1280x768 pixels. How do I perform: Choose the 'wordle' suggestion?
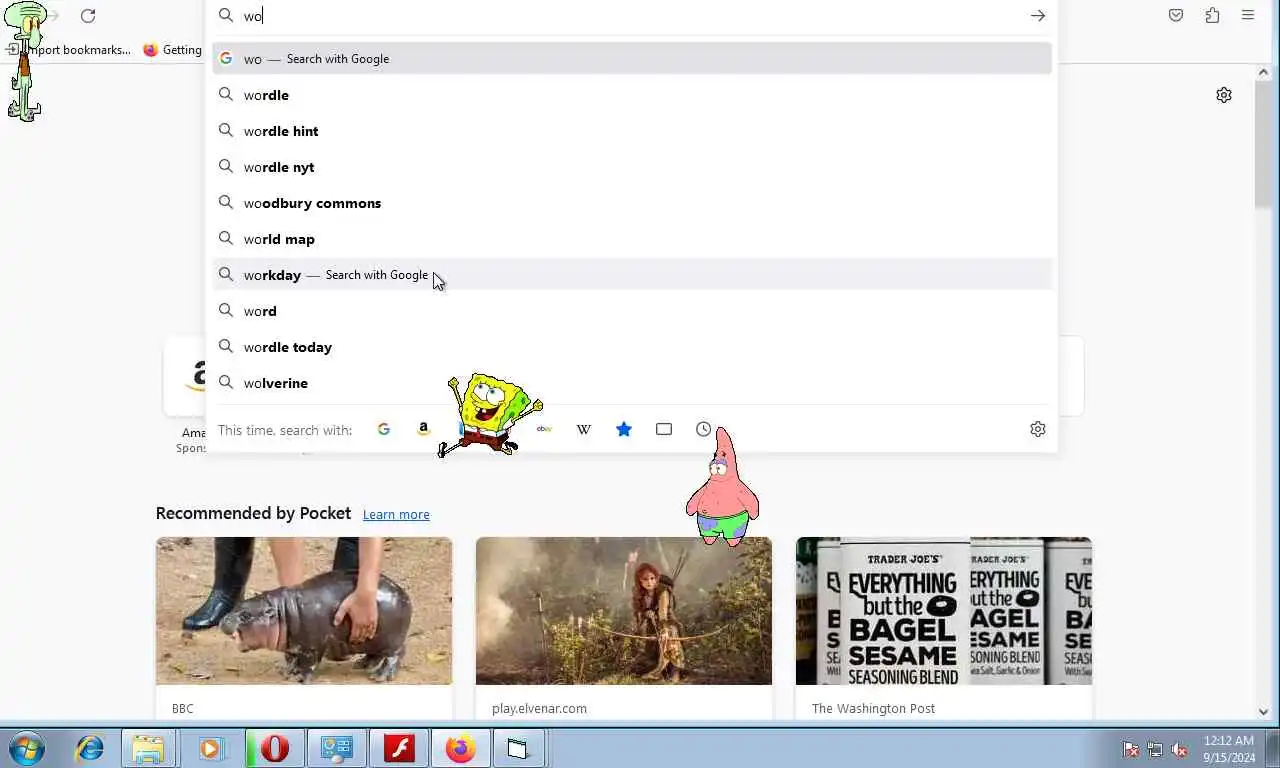[632, 95]
